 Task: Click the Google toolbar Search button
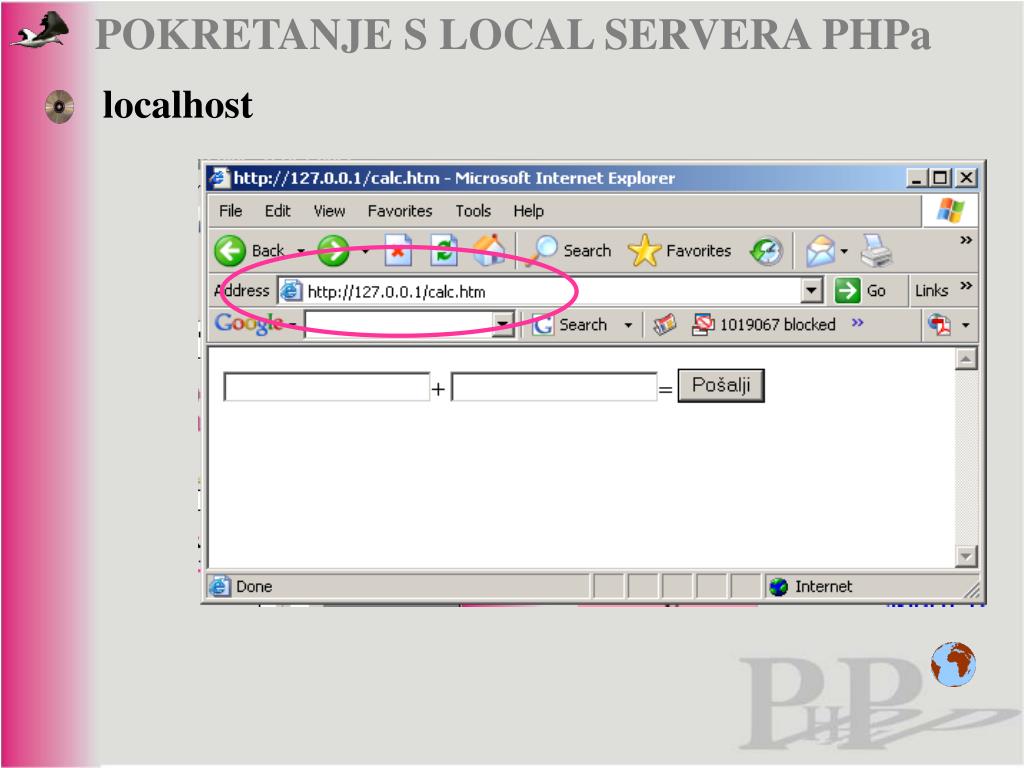(570, 325)
